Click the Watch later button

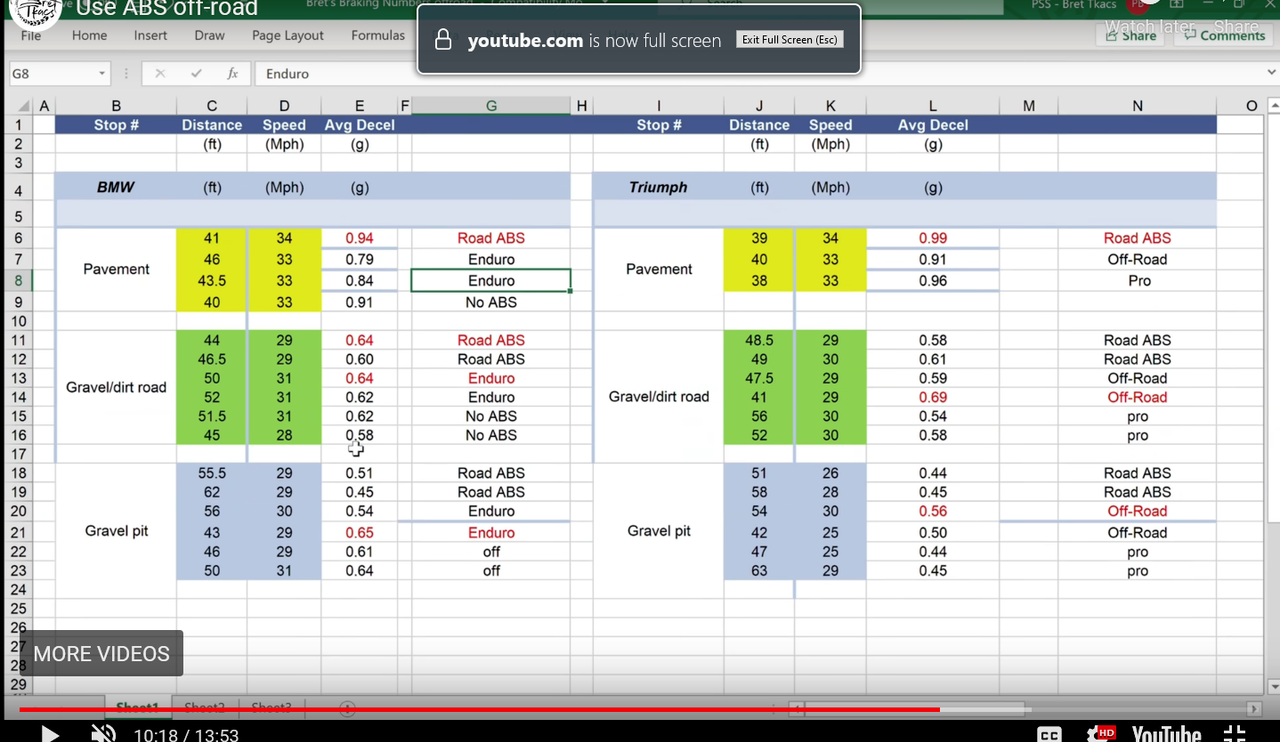[1152, 26]
